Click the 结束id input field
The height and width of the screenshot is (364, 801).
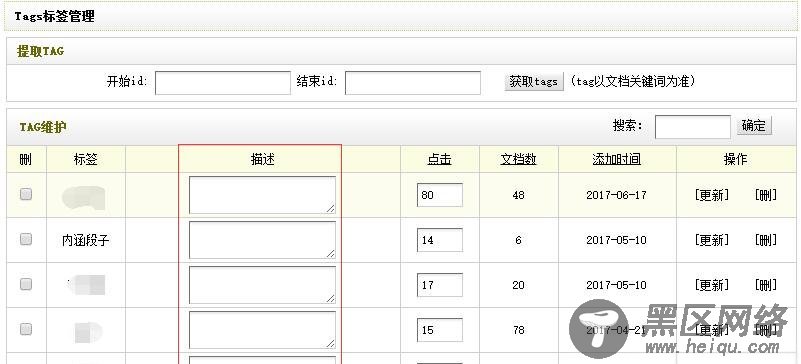point(413,83)
